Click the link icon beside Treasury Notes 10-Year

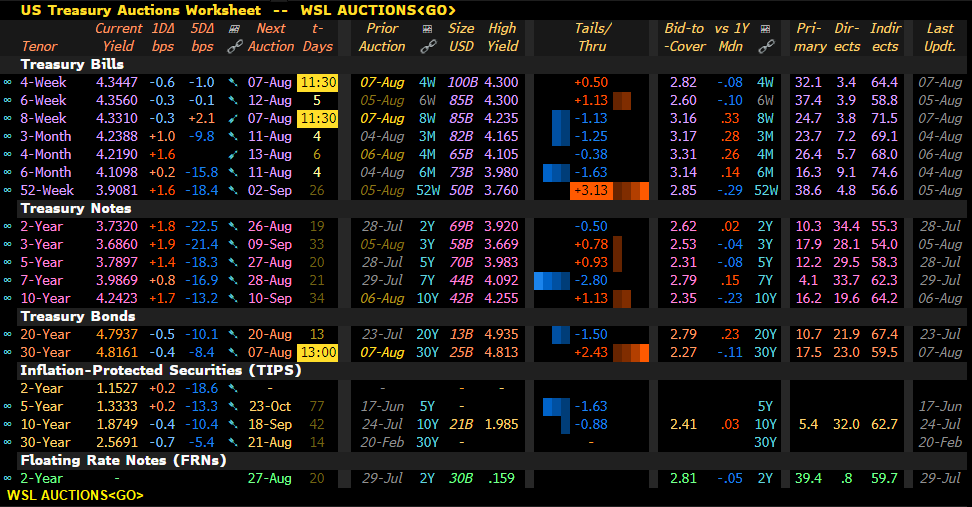(7, 298)
